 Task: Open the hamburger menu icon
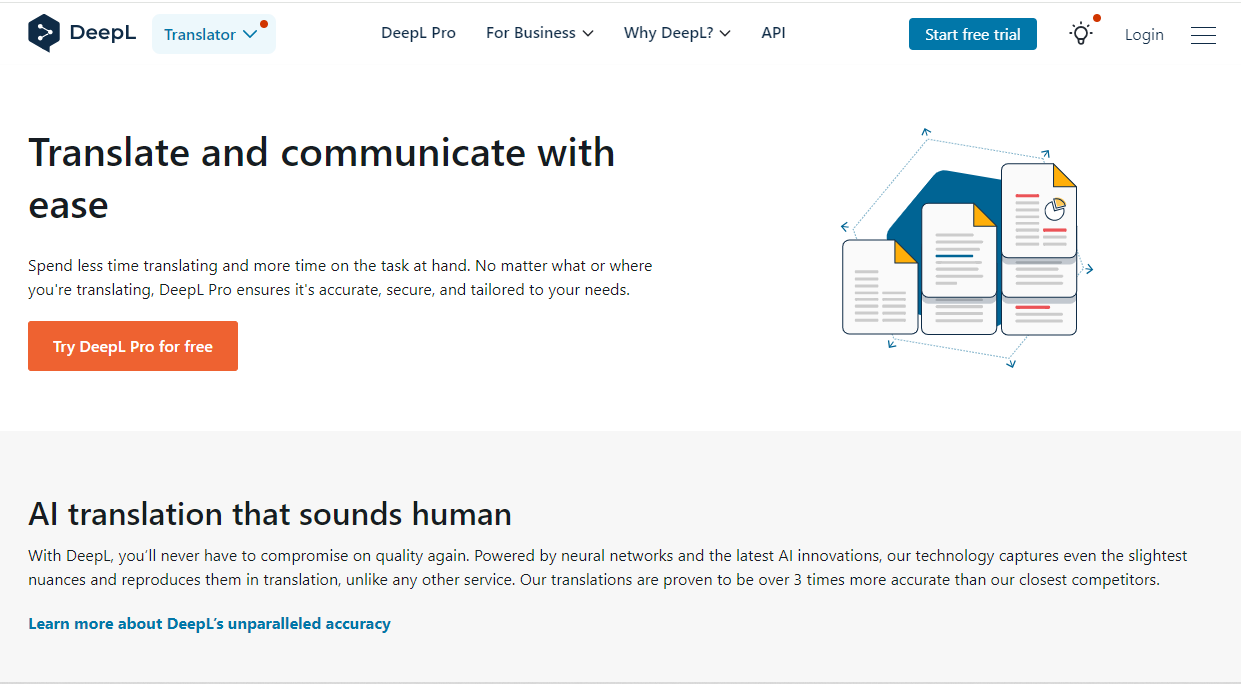(x=1203, y=35)
